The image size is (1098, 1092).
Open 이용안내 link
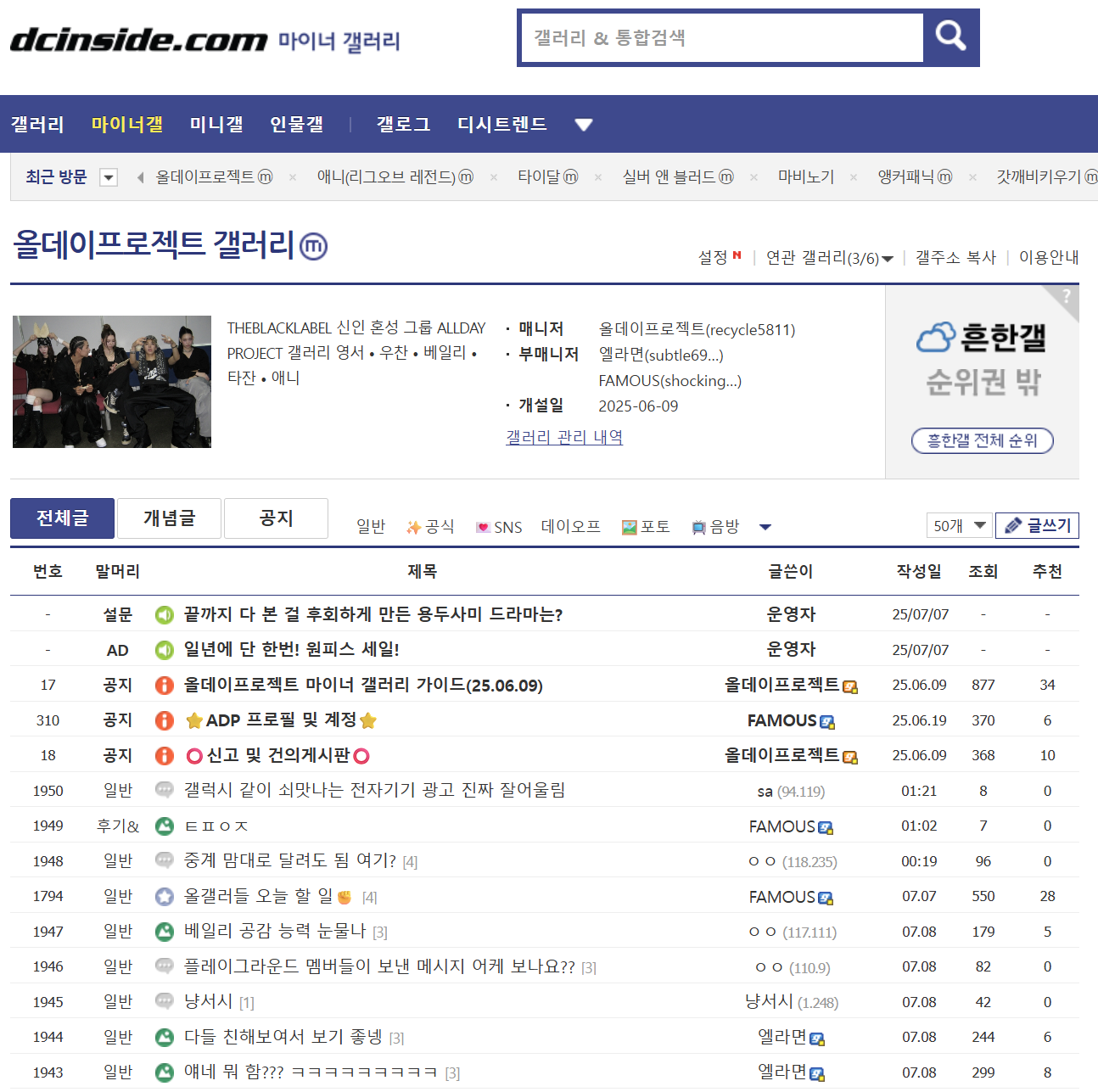pyautogui.click(x=1049, y=257)
